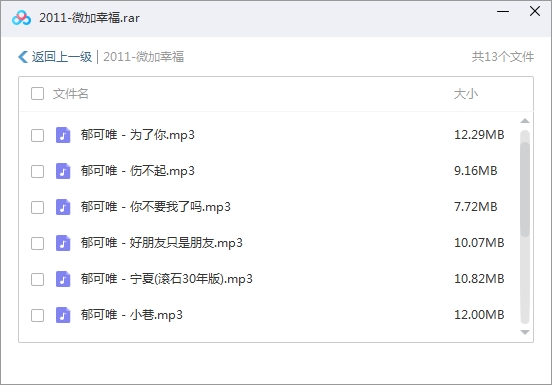
Task: Click file name 郁可唯 - 为了你.mp3
Action: [x=138, y=135]
